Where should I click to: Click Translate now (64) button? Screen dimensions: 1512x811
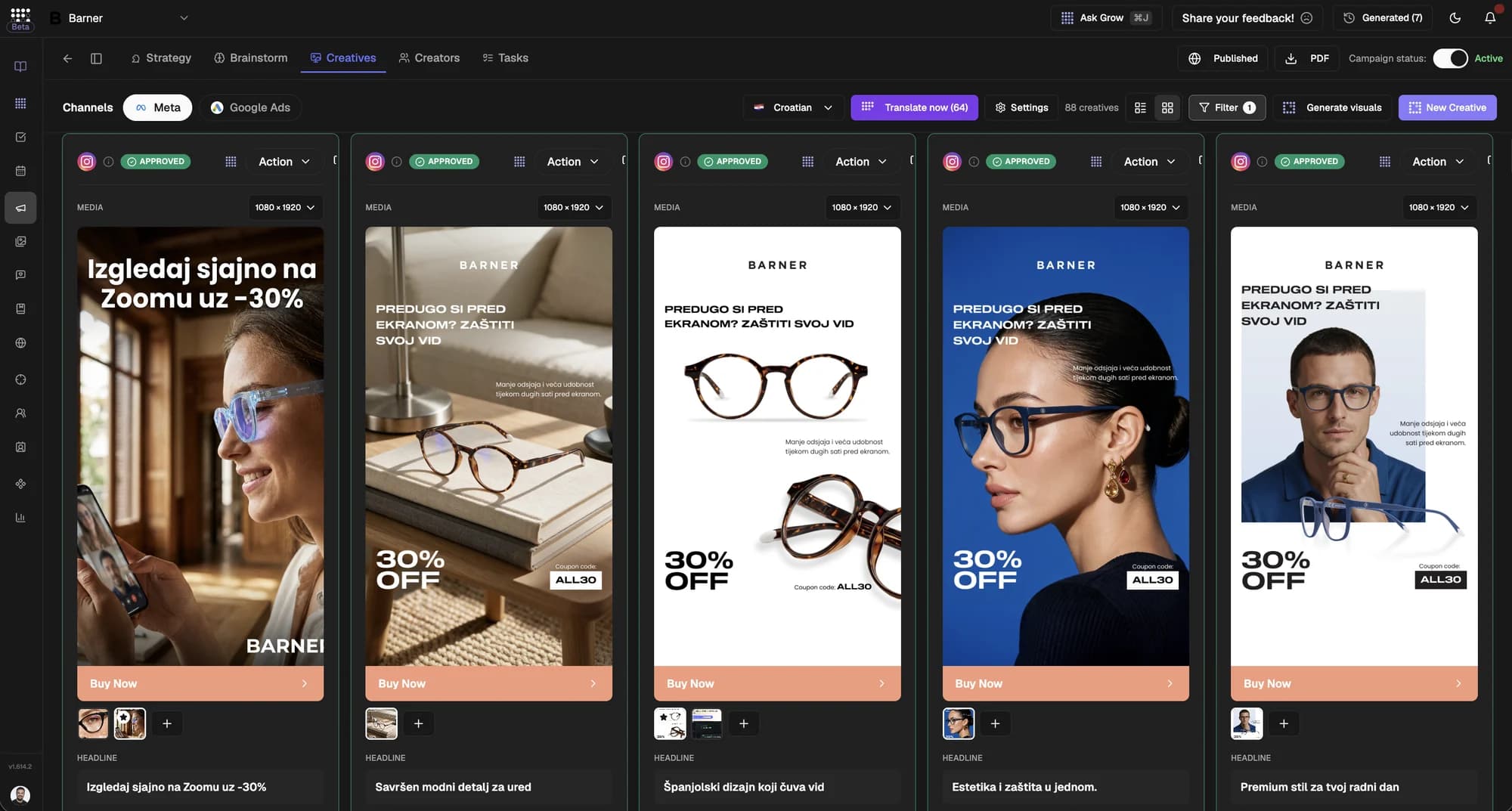pyautogui.click(x=915, y=107)
